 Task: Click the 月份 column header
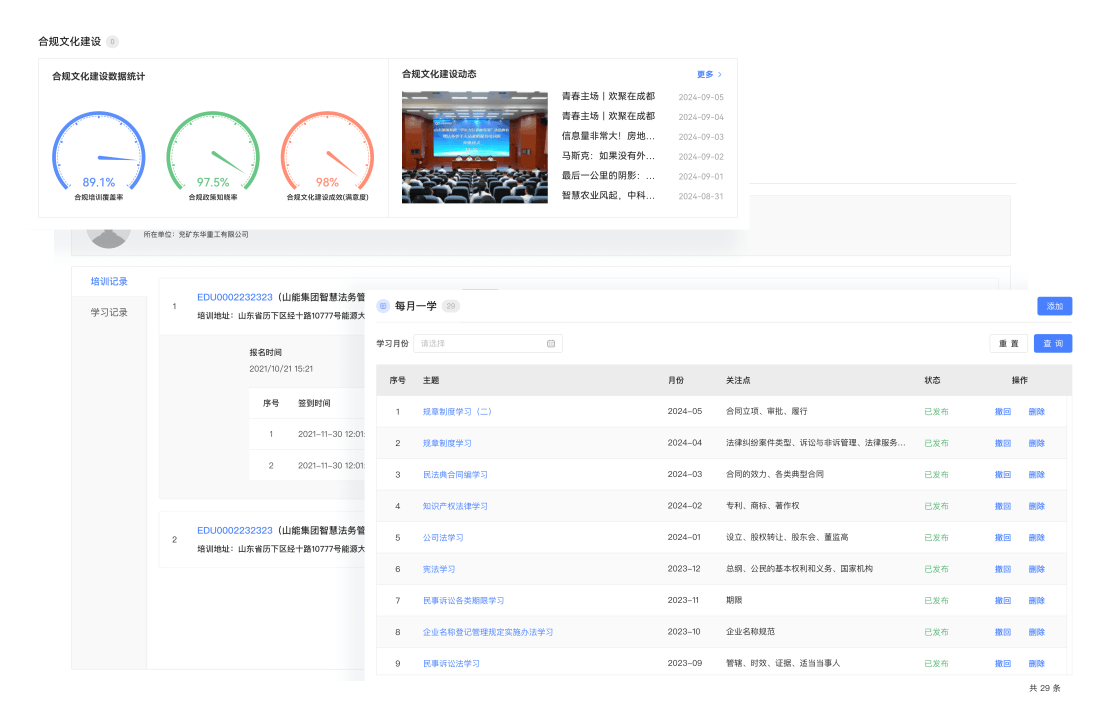(x=676, y=380)
